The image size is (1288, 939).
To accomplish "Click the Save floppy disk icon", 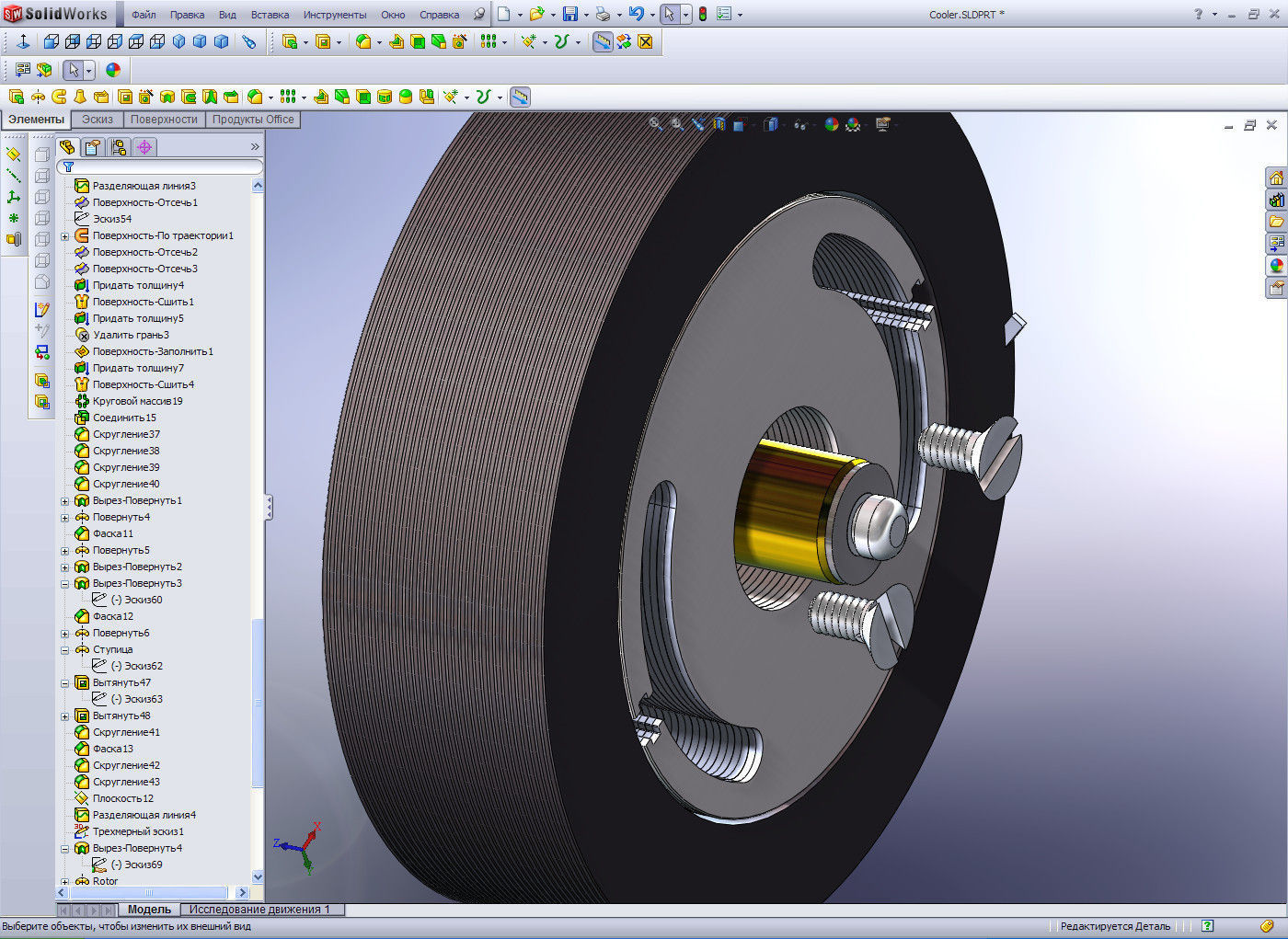I will click(570, 14).
